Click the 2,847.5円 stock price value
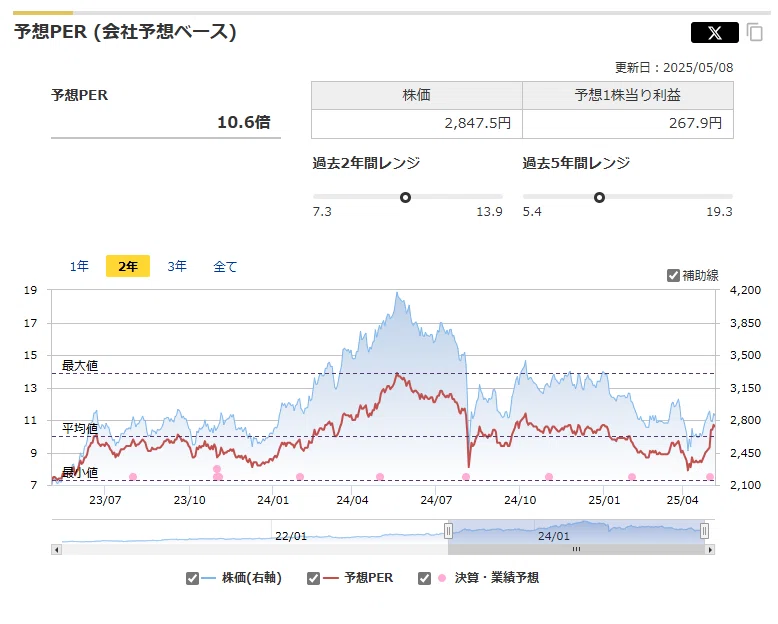The width and height of the screenshot is (778, 624). (477, 123)
